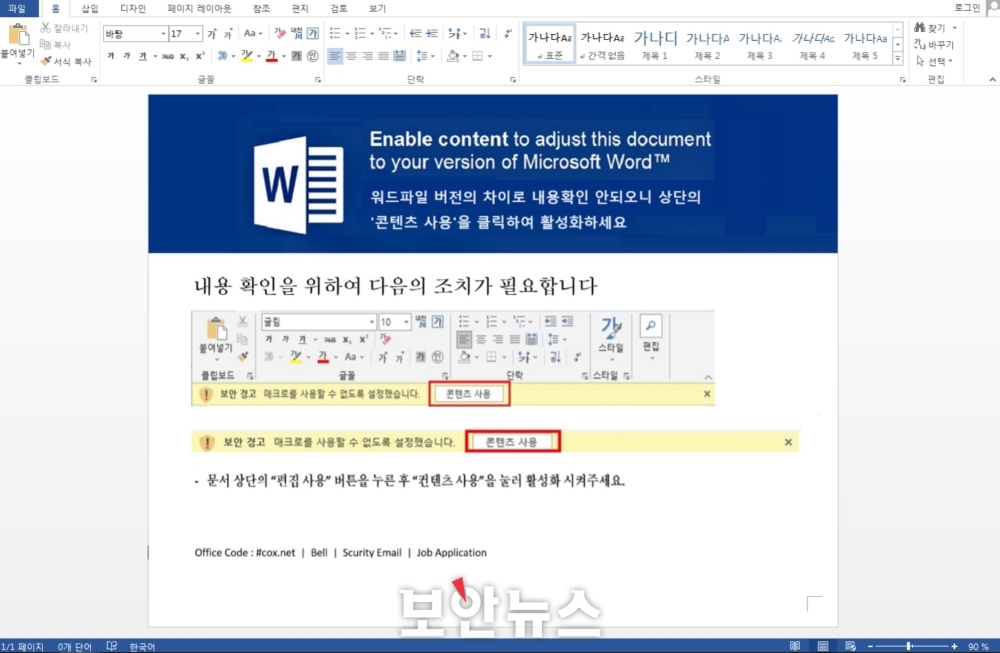Open Read Mode view in status bar
1000x653 pixels.
click(795, 646)
